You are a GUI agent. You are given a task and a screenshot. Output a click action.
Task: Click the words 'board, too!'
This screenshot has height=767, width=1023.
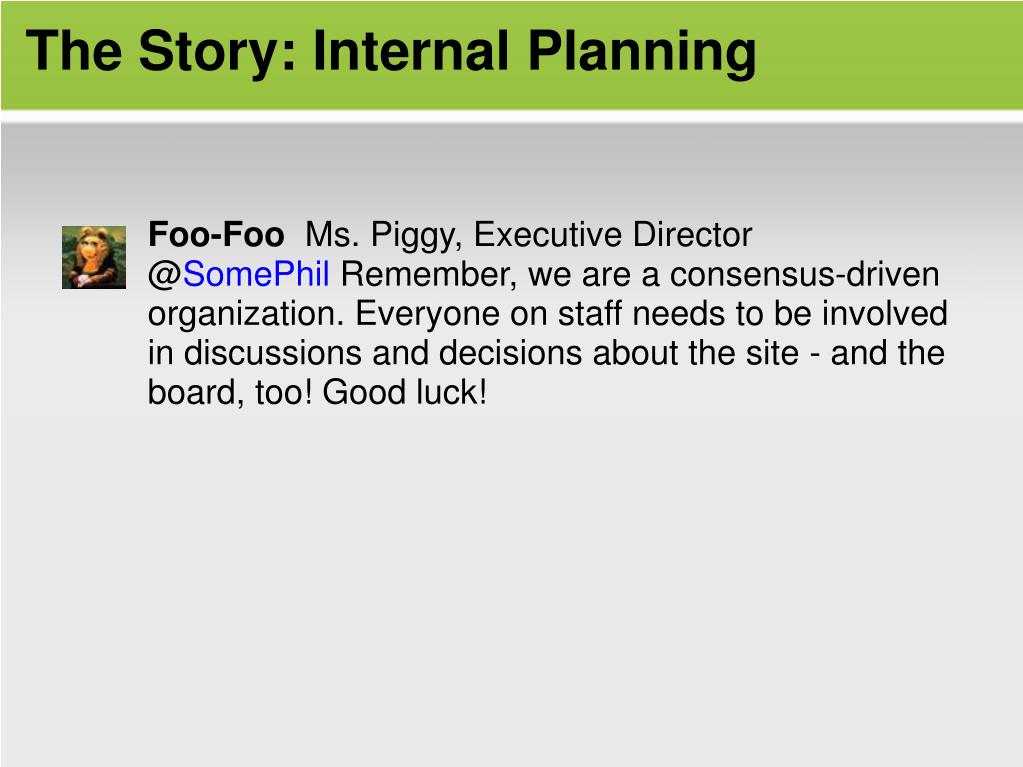point(230,393)
